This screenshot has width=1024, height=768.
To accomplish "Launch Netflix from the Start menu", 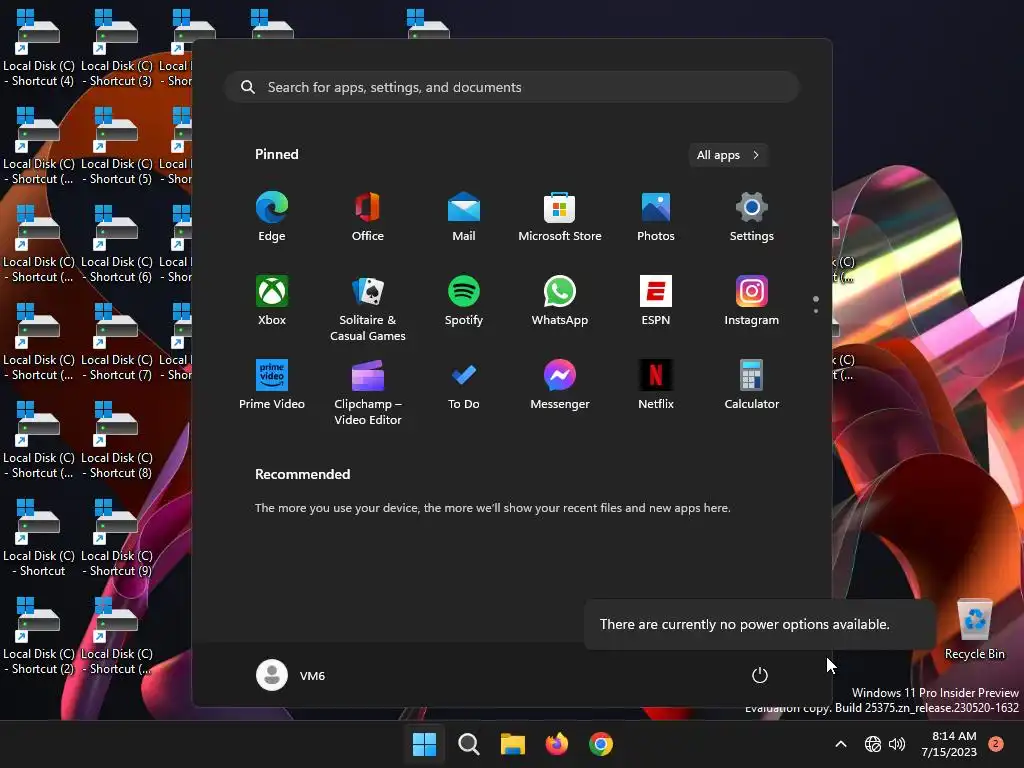I will click(x=656, y=385).
